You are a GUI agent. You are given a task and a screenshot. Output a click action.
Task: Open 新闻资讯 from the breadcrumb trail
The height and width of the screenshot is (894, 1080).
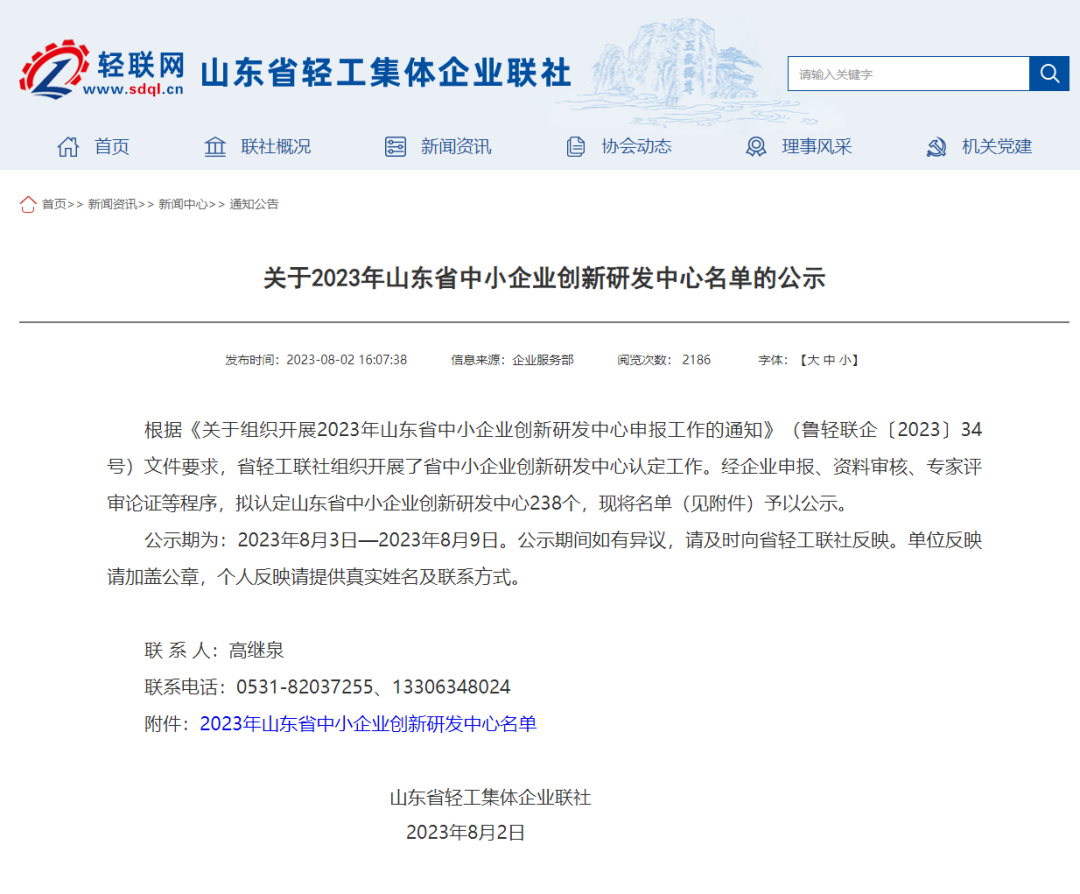coord(112,204)
